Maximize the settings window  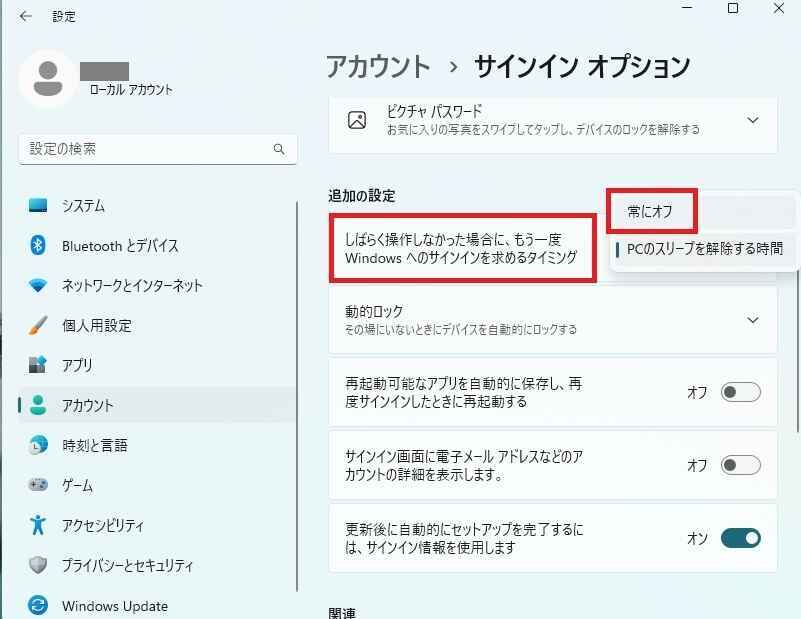733,8
